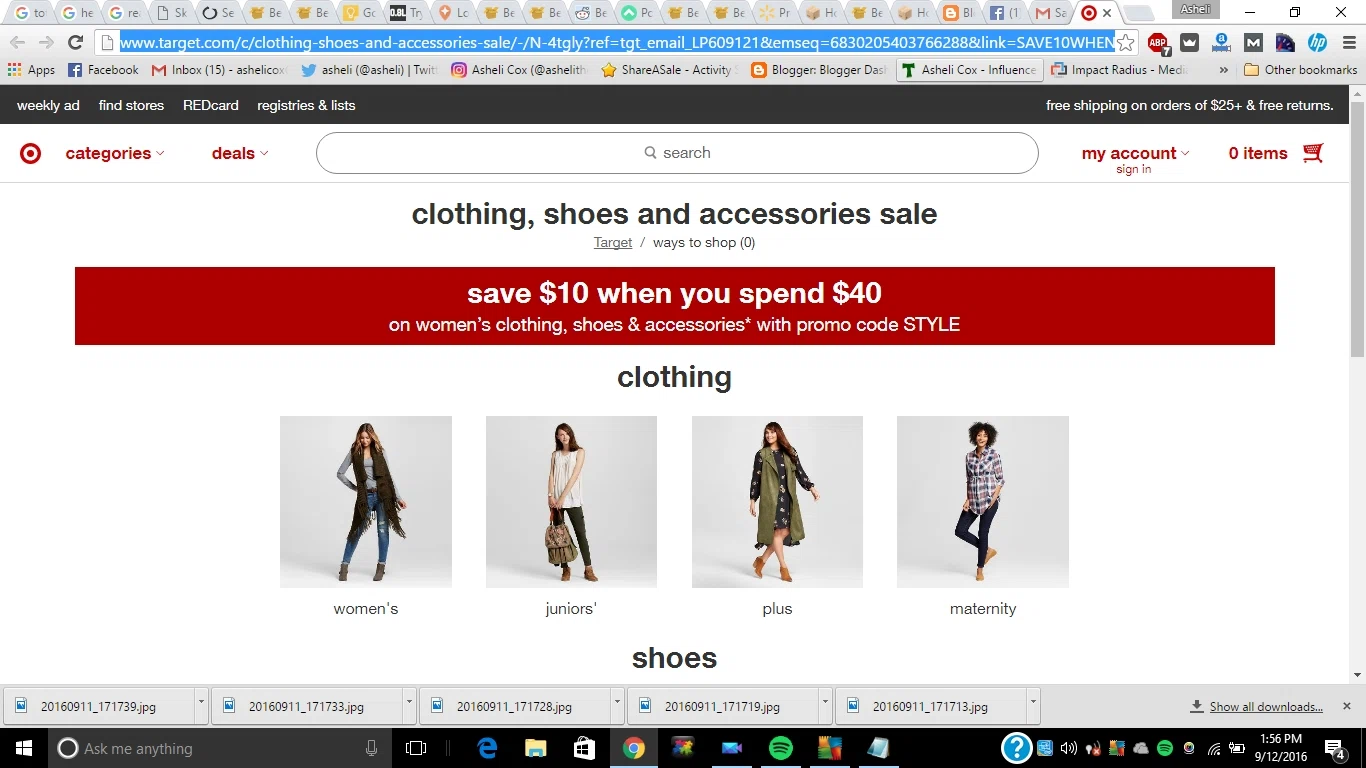Open the Adblock Plus extension icon
The width and height of the screenshot is (1366, 768).
point(1158,43)
